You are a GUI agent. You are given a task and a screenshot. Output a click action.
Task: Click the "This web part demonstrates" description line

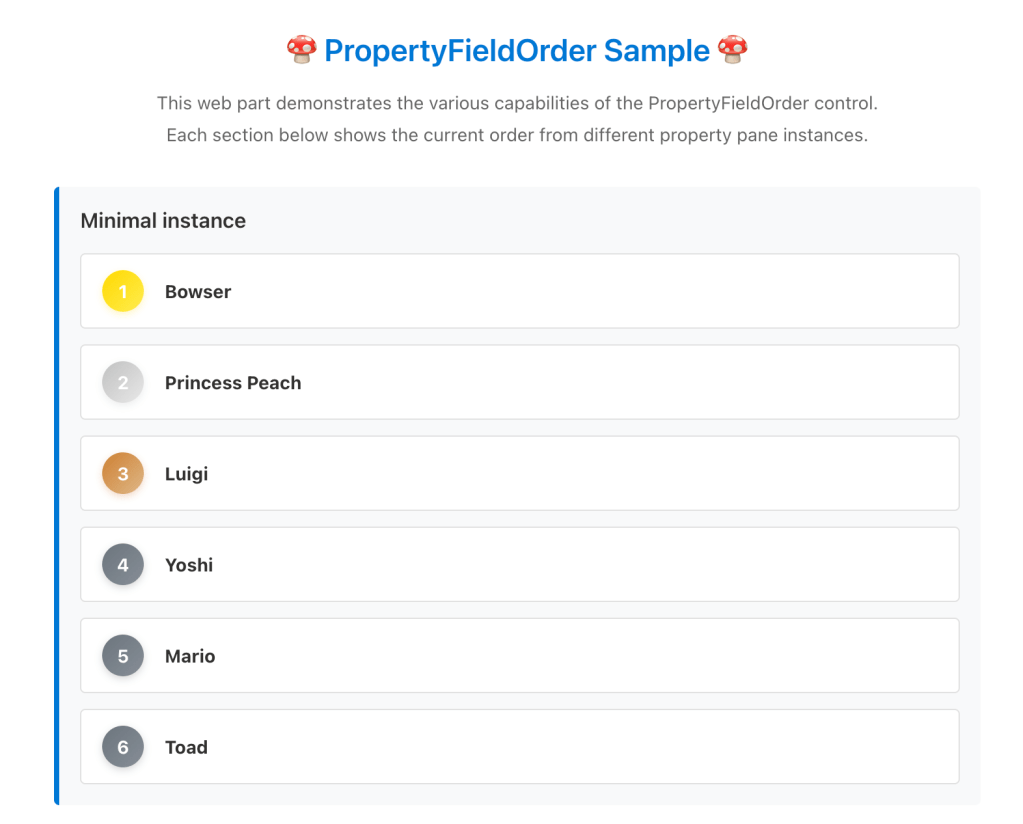(517, 103)
